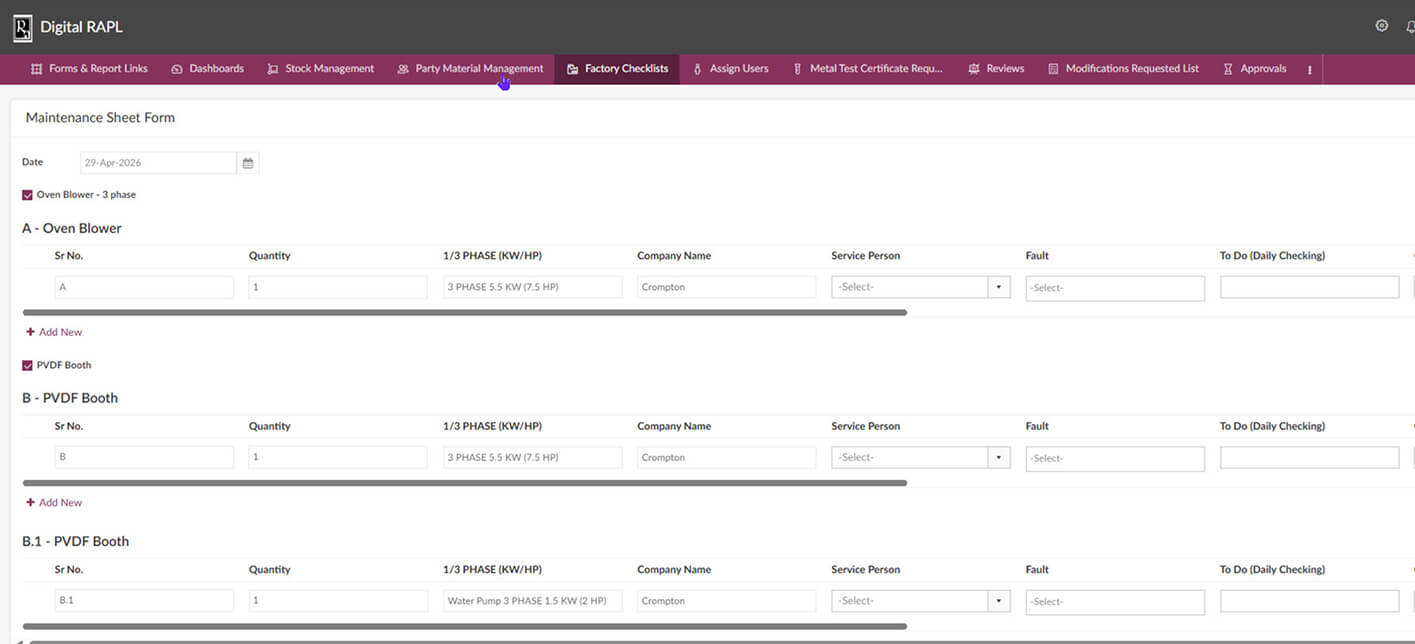Click Quantity field in row B
This screenshot has width=1415, height=644.
pos(338,457)
